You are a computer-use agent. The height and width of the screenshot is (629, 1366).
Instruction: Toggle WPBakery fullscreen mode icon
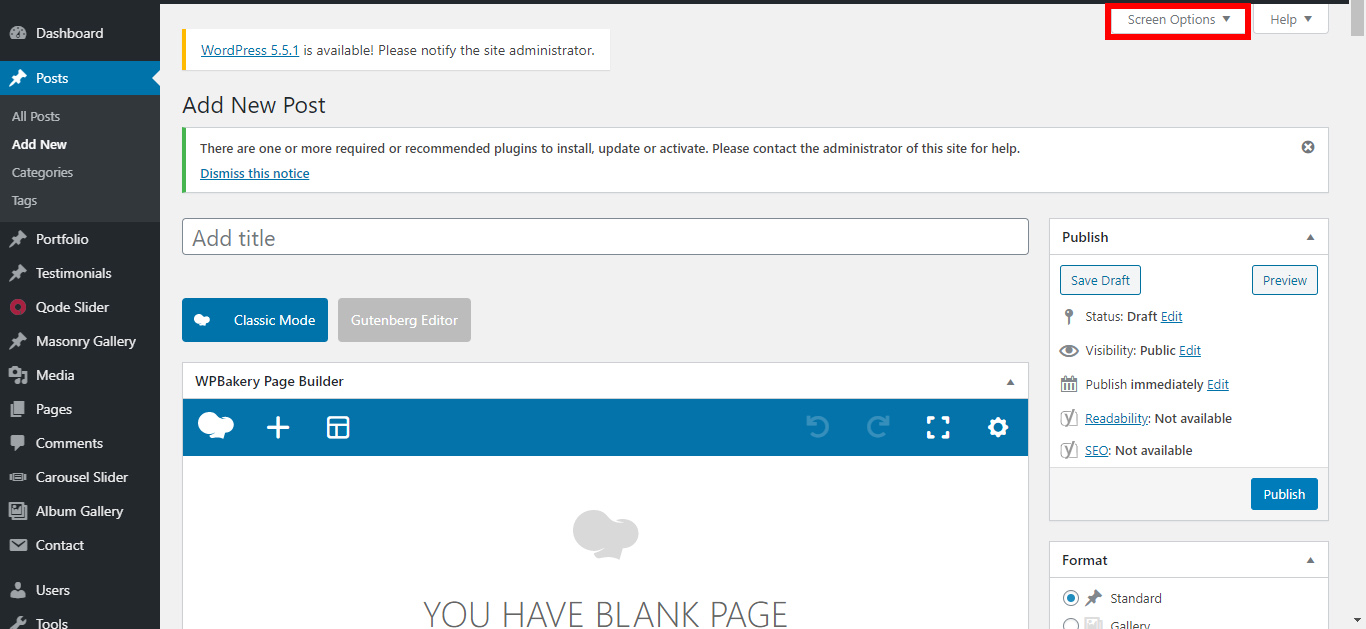click(x=938, y=428)
